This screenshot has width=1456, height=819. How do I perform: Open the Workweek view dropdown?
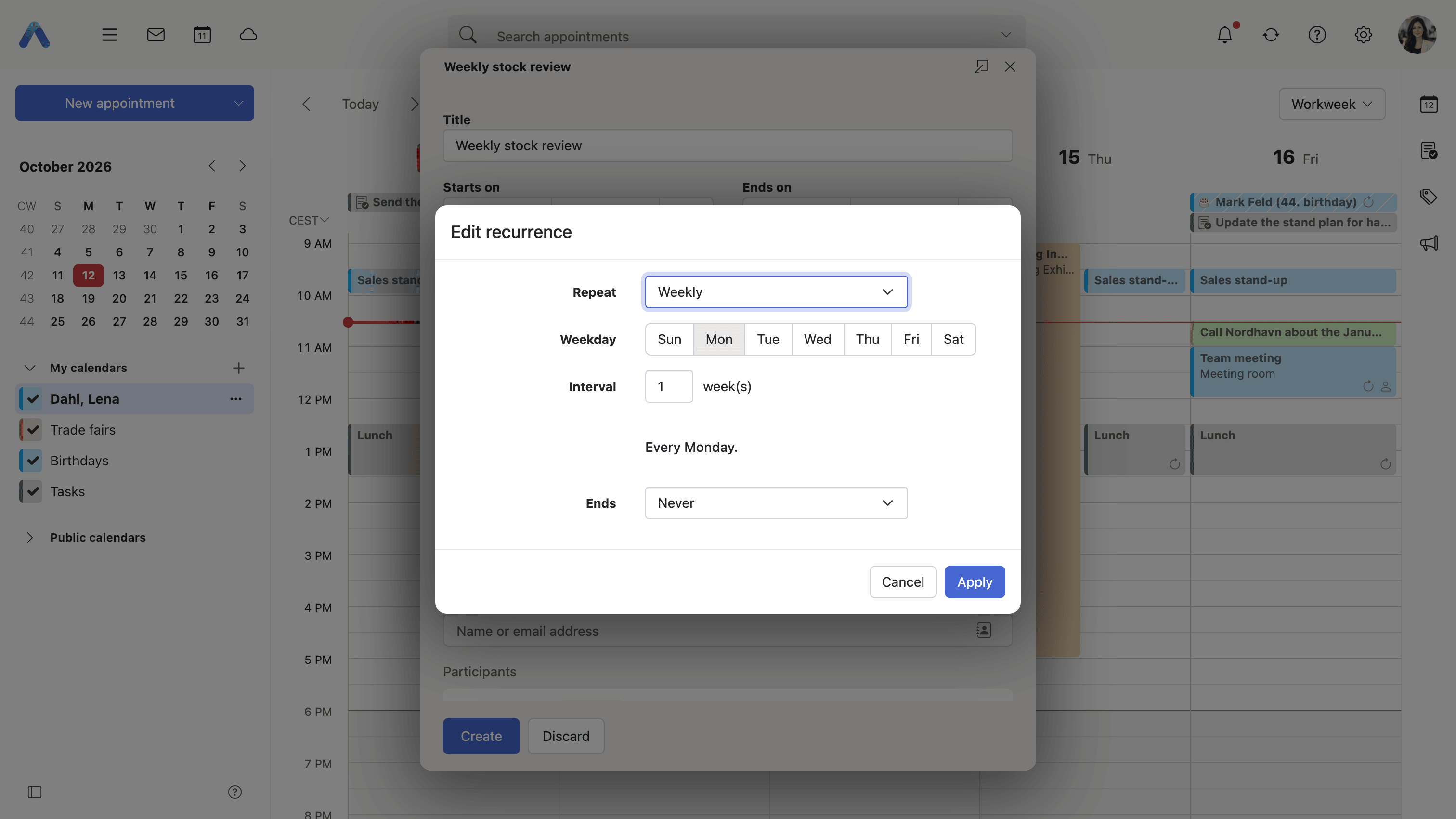coord(1332,104)
